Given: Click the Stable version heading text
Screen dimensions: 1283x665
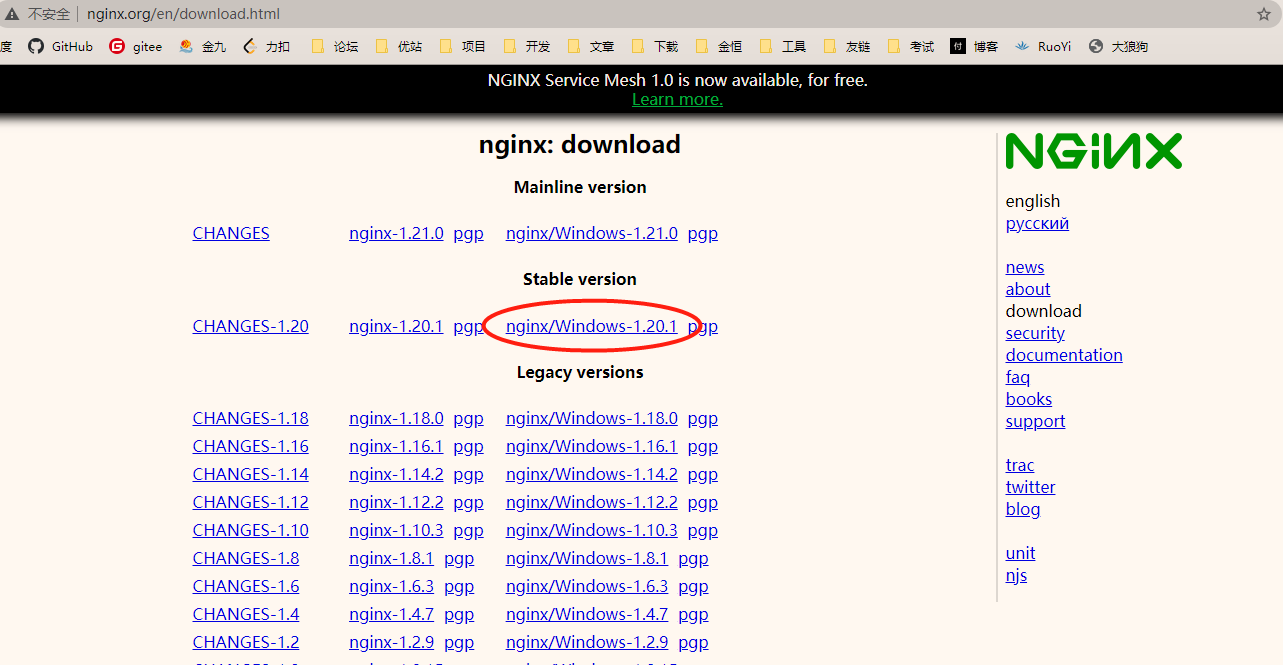Looking at the screenshot, I should pyautogui.click(x=580, y=279).
